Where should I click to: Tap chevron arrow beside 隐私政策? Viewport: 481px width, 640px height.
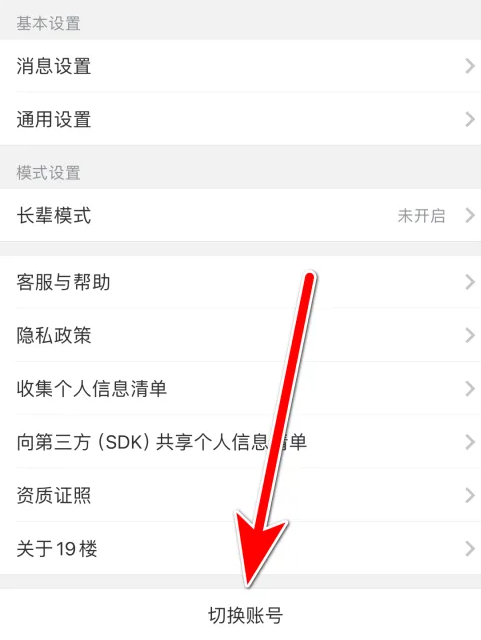[x=470, y=335]
